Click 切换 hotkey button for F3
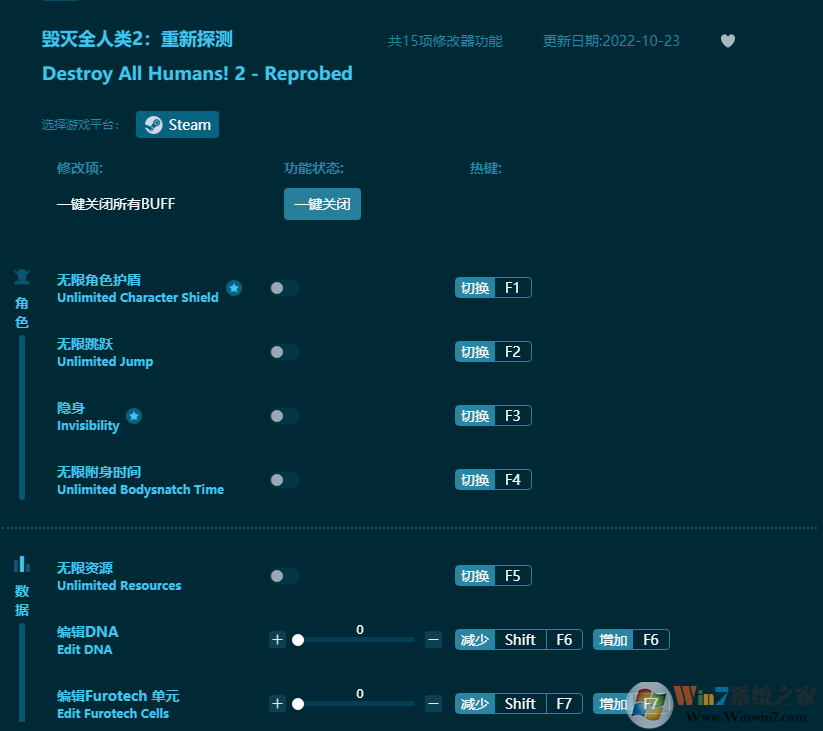 475,416
